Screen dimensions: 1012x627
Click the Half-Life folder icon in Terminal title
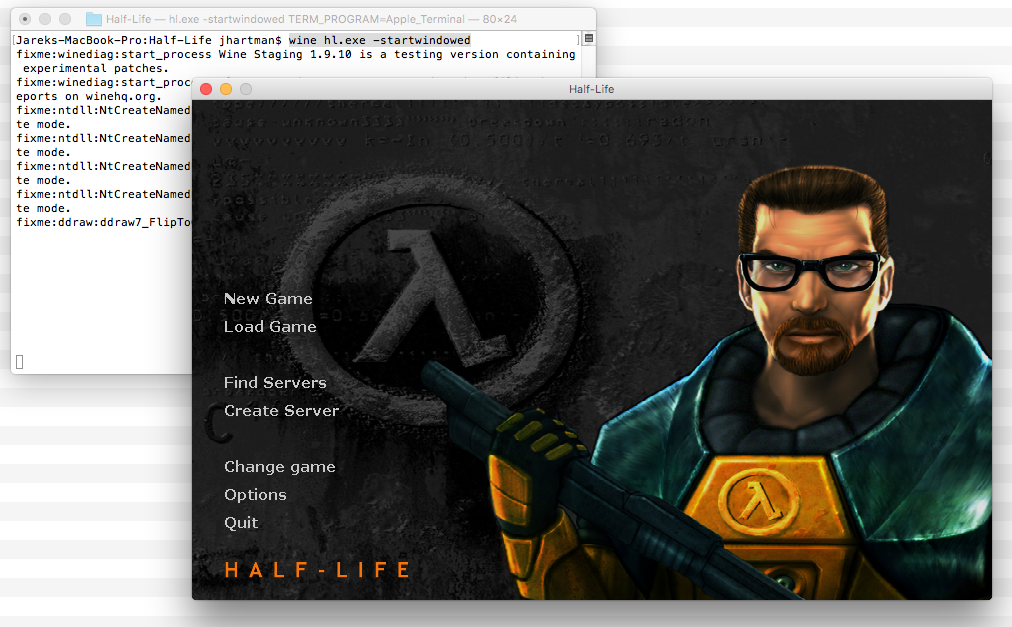[94, 19]
